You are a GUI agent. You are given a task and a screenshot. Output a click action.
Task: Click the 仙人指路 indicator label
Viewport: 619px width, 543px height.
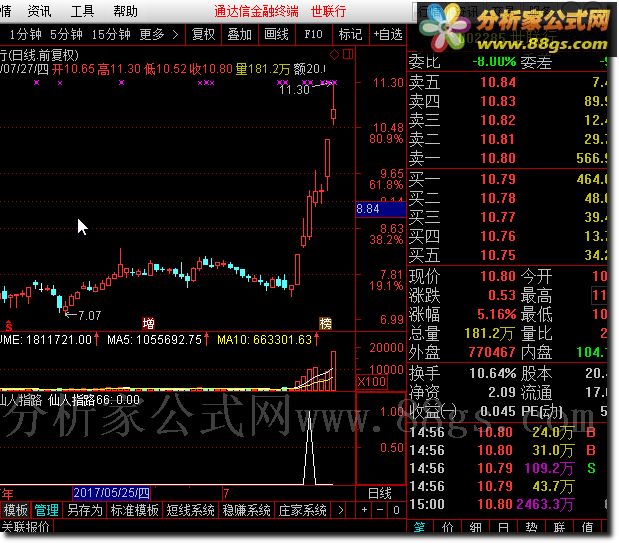[21, 400]
